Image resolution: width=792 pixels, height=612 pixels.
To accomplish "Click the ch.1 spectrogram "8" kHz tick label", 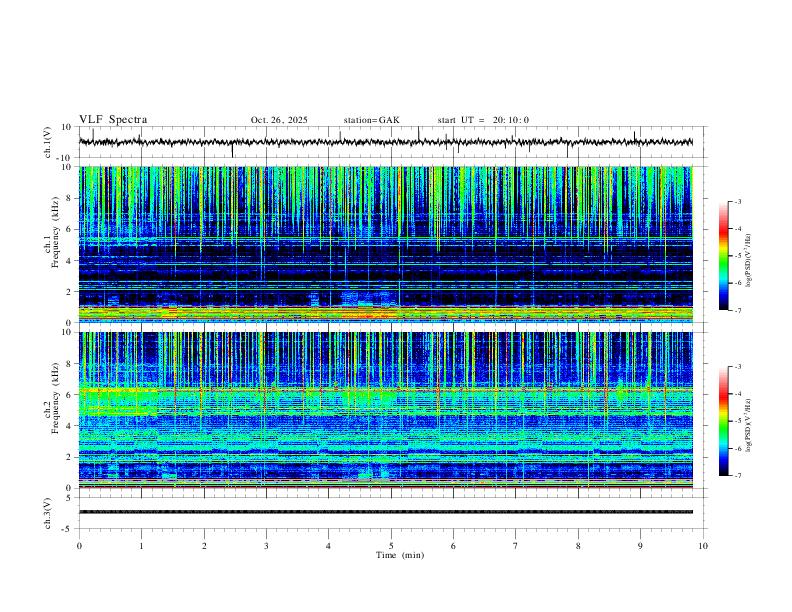I will (x=70, y=198).
